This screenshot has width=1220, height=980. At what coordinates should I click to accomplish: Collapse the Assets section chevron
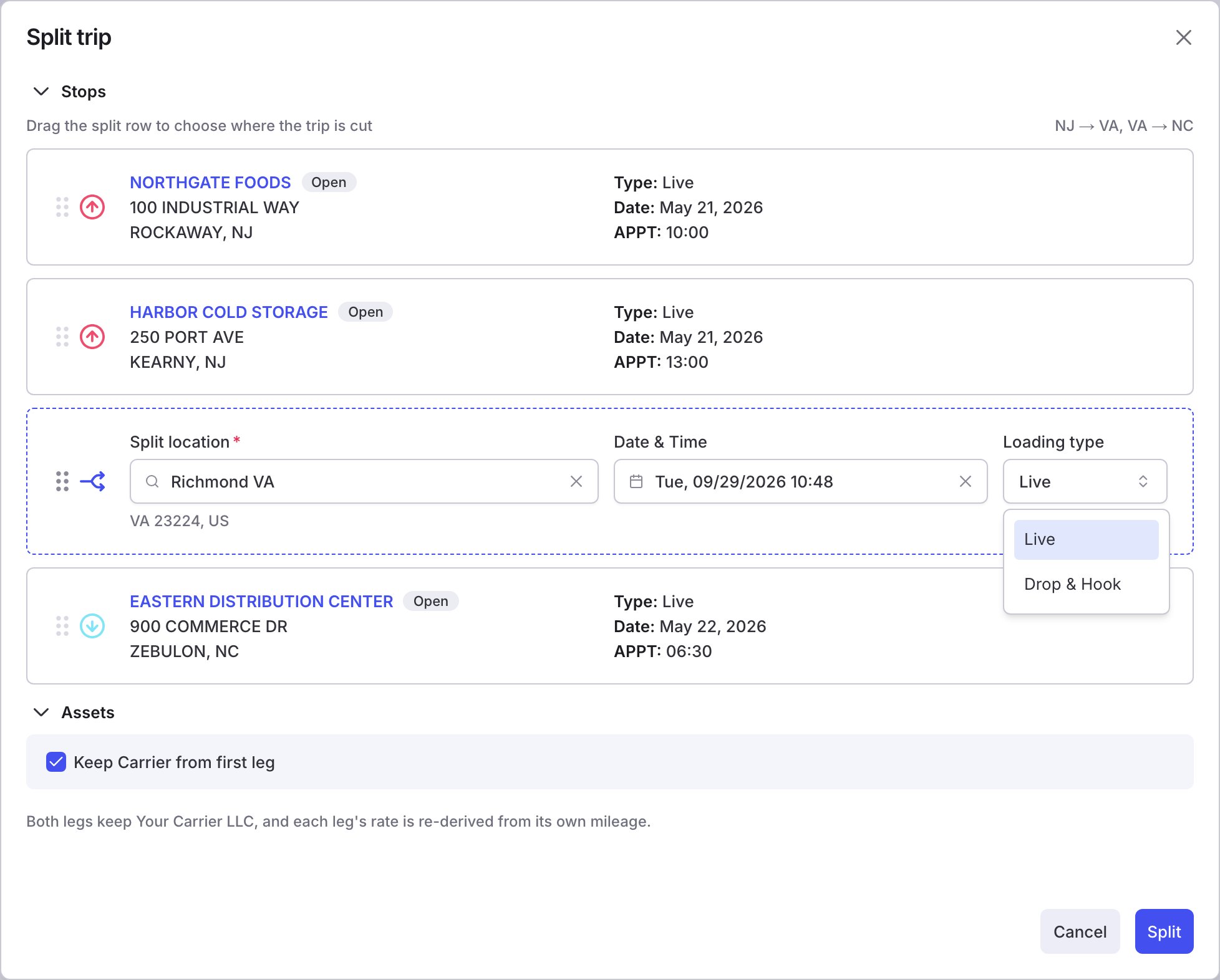click(x=41, y=713)
